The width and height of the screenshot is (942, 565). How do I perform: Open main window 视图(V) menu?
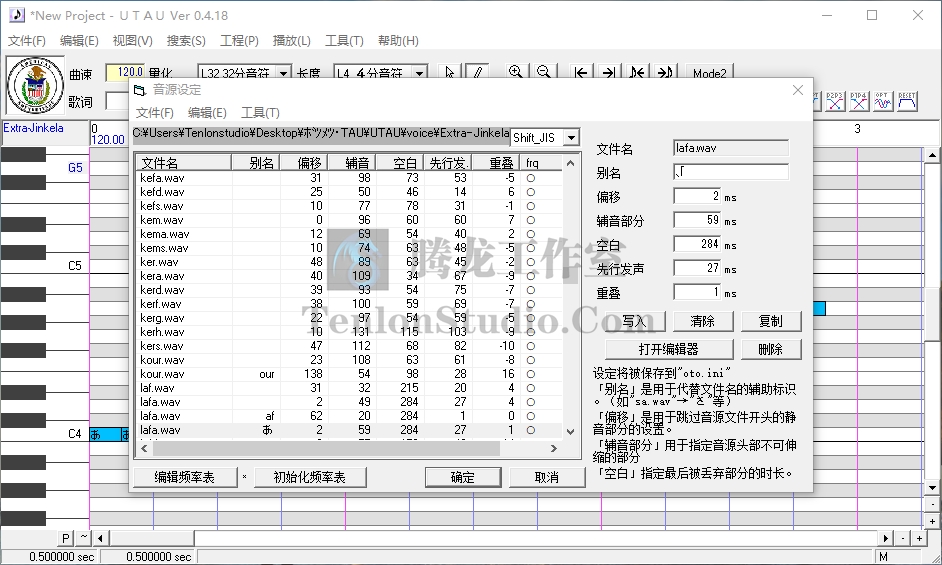tap(132, 40)
